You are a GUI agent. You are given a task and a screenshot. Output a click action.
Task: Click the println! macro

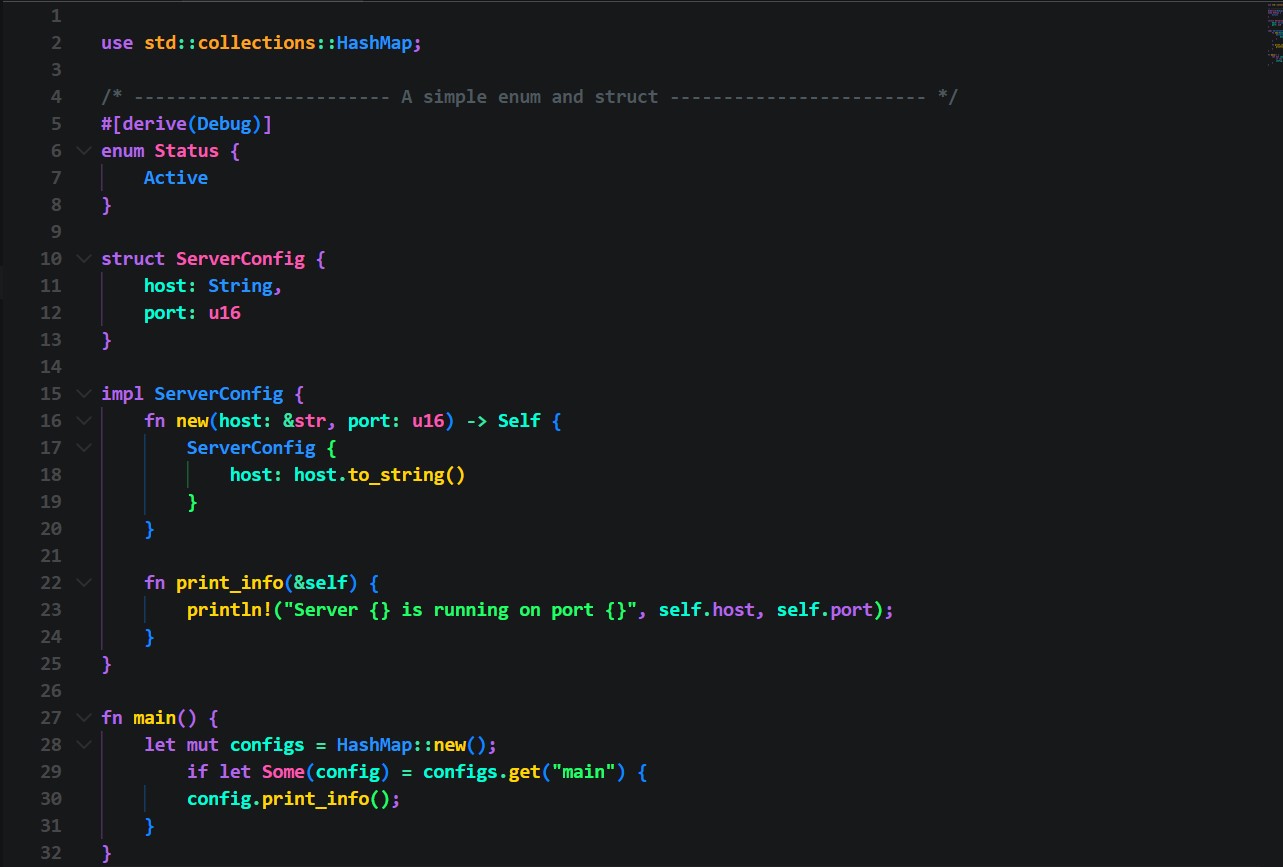[229, 610]
